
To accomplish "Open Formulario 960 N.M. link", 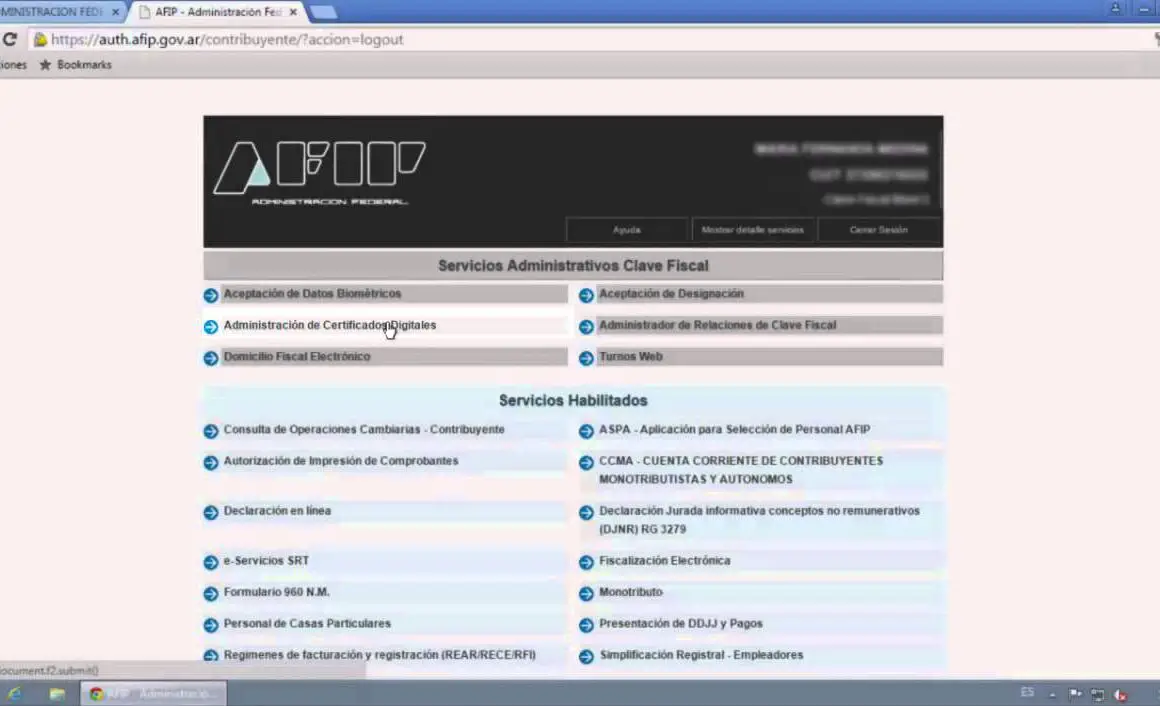I will 277,592.
